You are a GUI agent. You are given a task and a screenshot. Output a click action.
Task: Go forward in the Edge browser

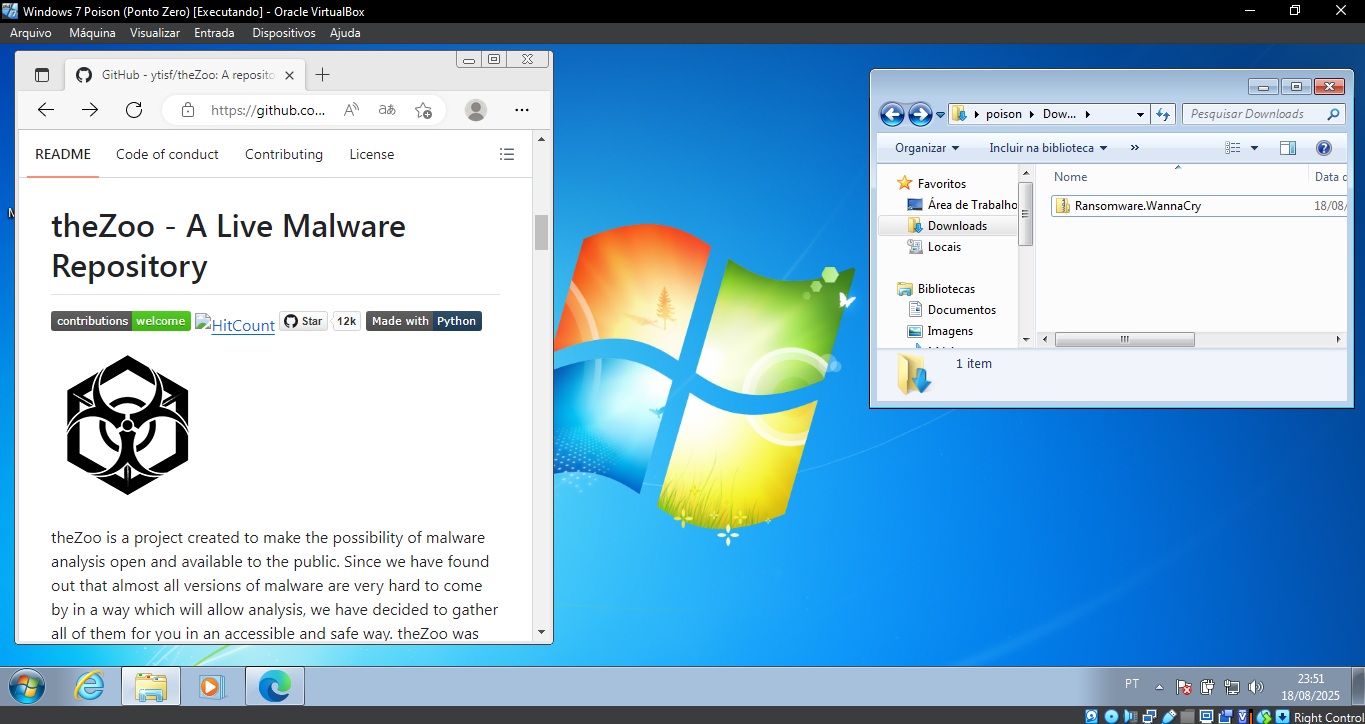[x=90, y=110]
